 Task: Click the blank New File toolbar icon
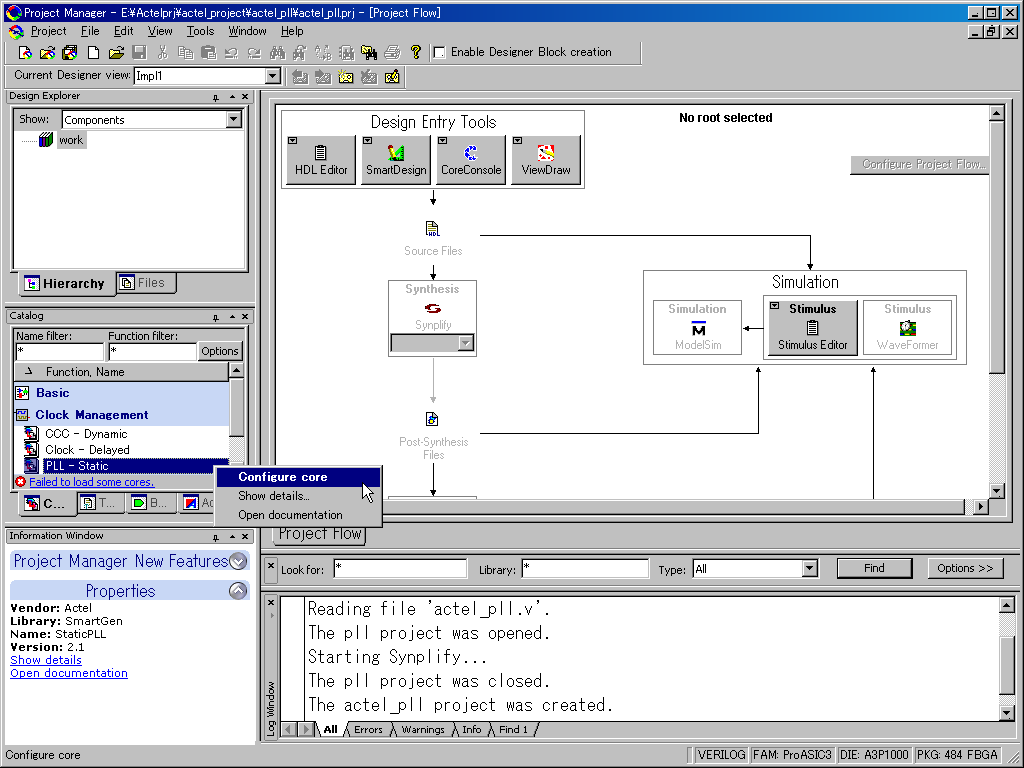(x=93, y=52)
